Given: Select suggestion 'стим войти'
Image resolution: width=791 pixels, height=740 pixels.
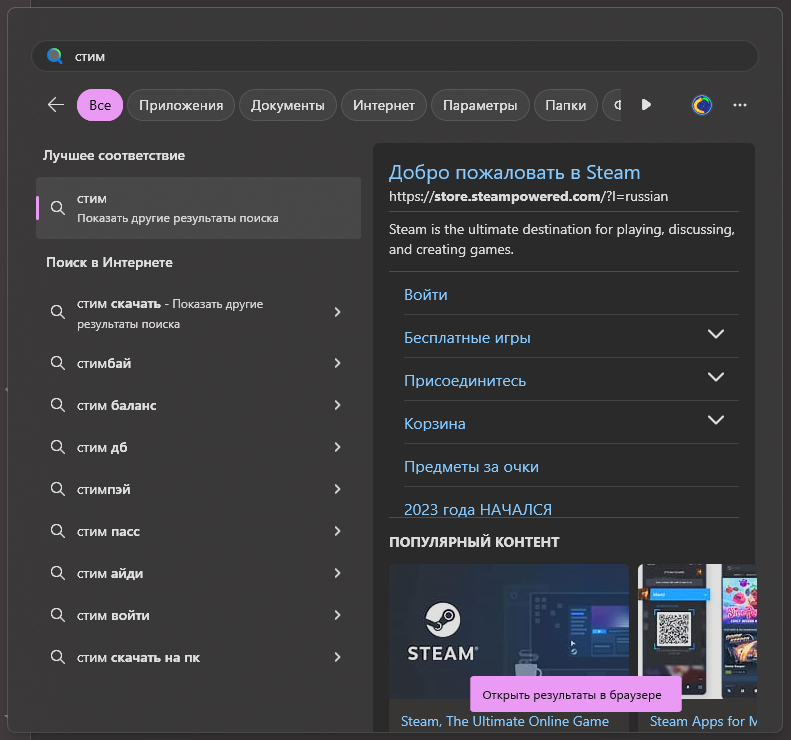Looking at the screenshot, I should [x=198, y=615].
